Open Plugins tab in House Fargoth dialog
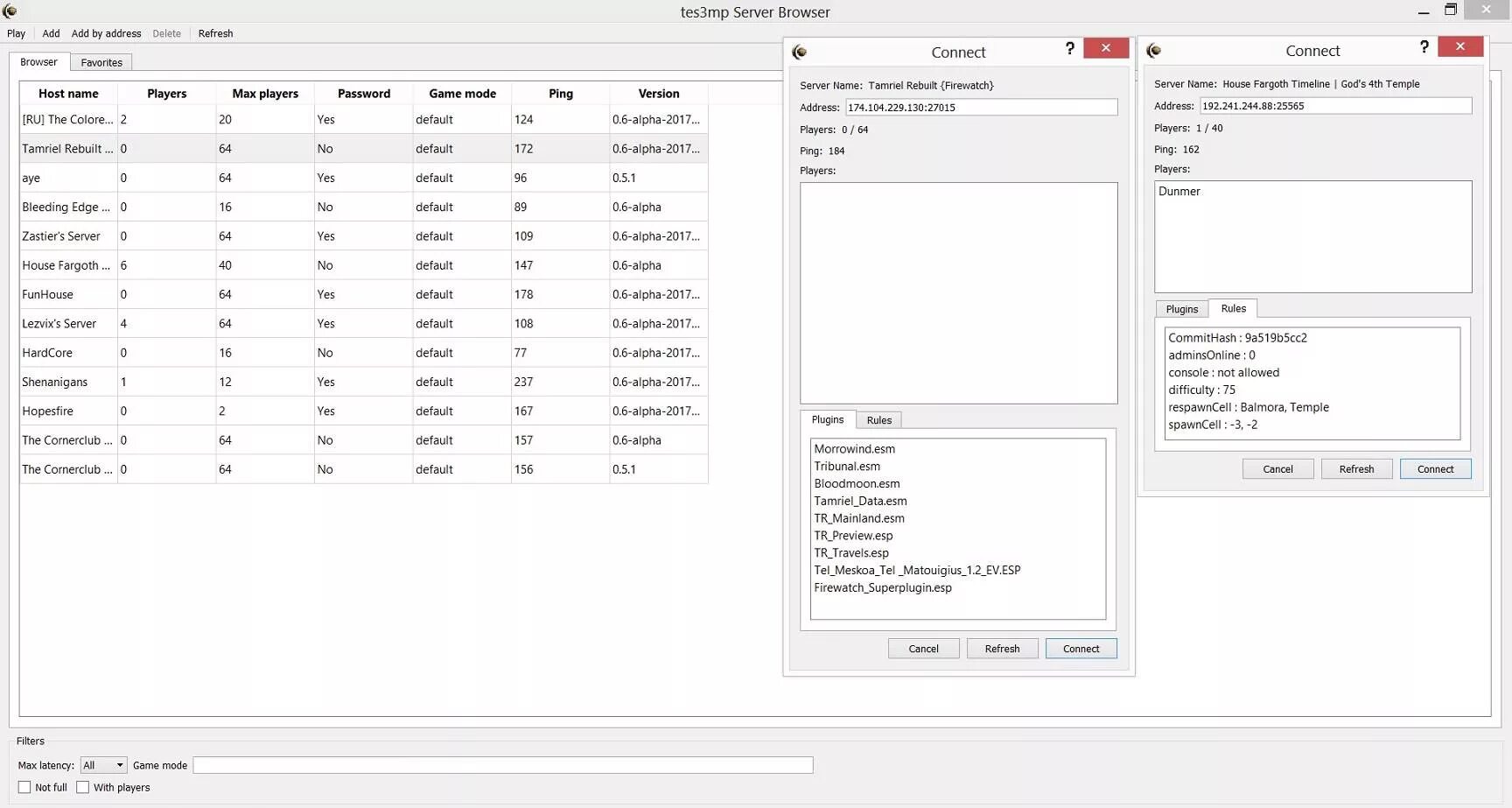 1181,309
